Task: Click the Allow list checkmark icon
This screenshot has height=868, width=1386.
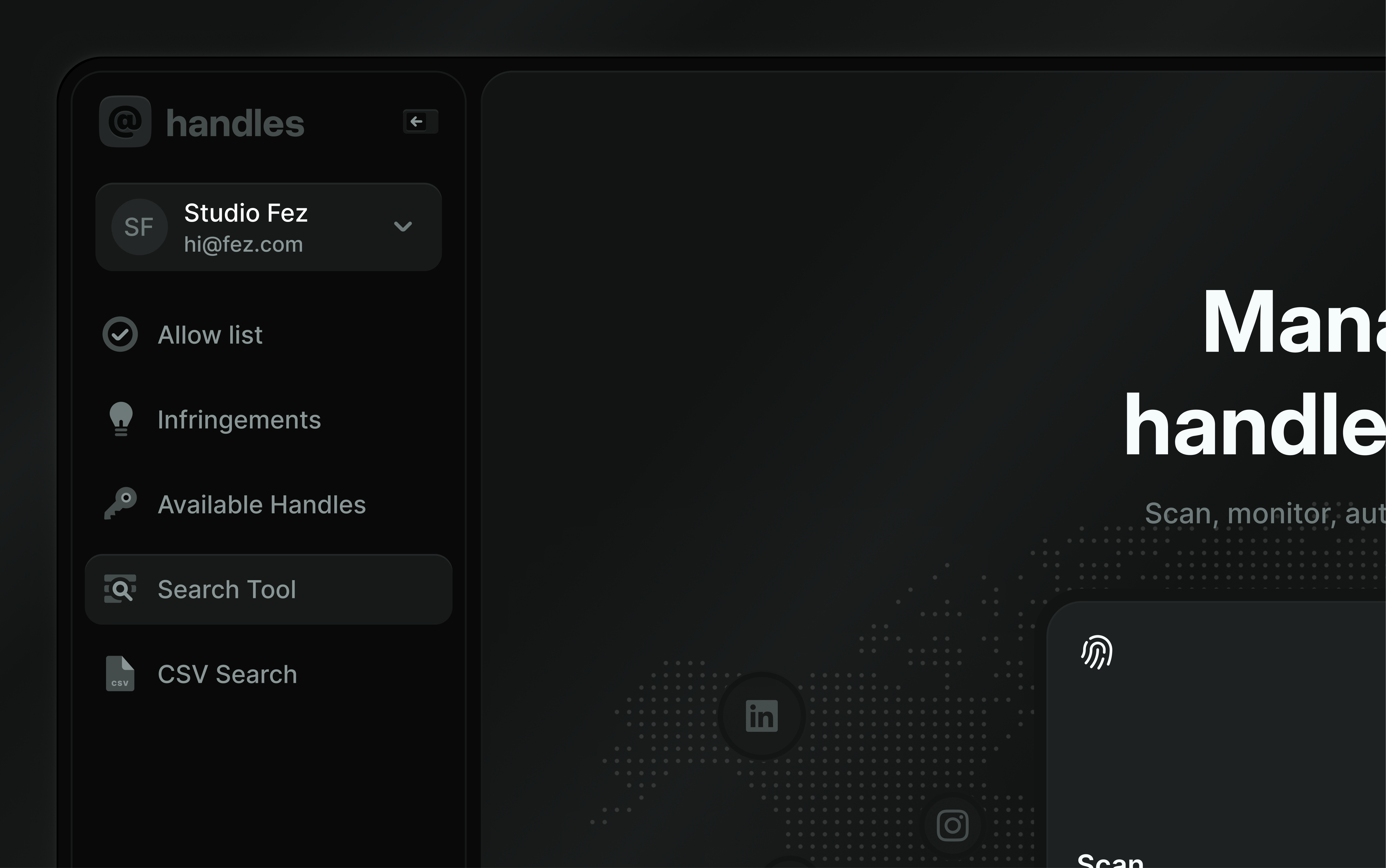Action: 120,334
